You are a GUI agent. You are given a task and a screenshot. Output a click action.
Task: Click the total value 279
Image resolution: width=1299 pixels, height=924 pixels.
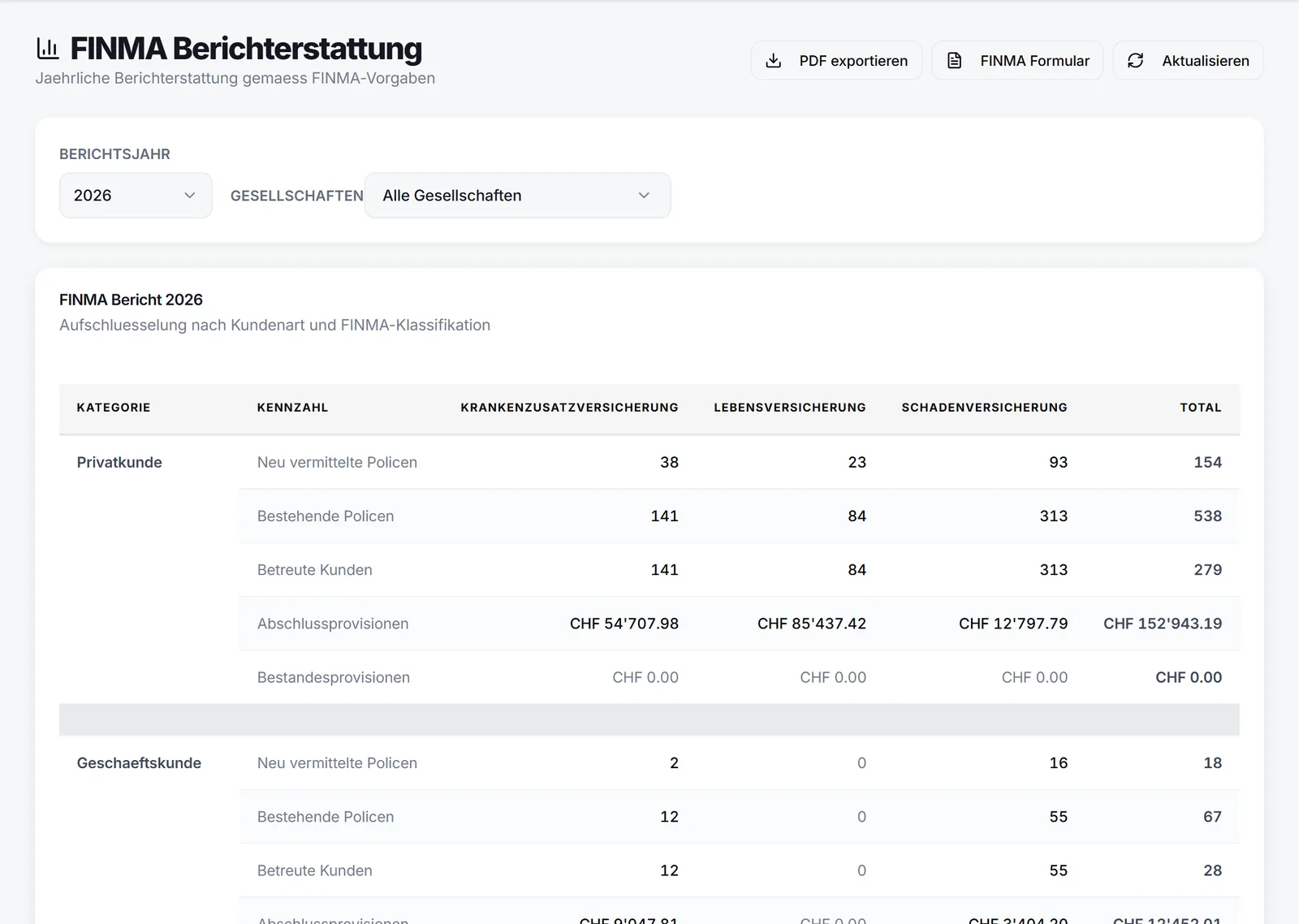tap(1208, 570)
